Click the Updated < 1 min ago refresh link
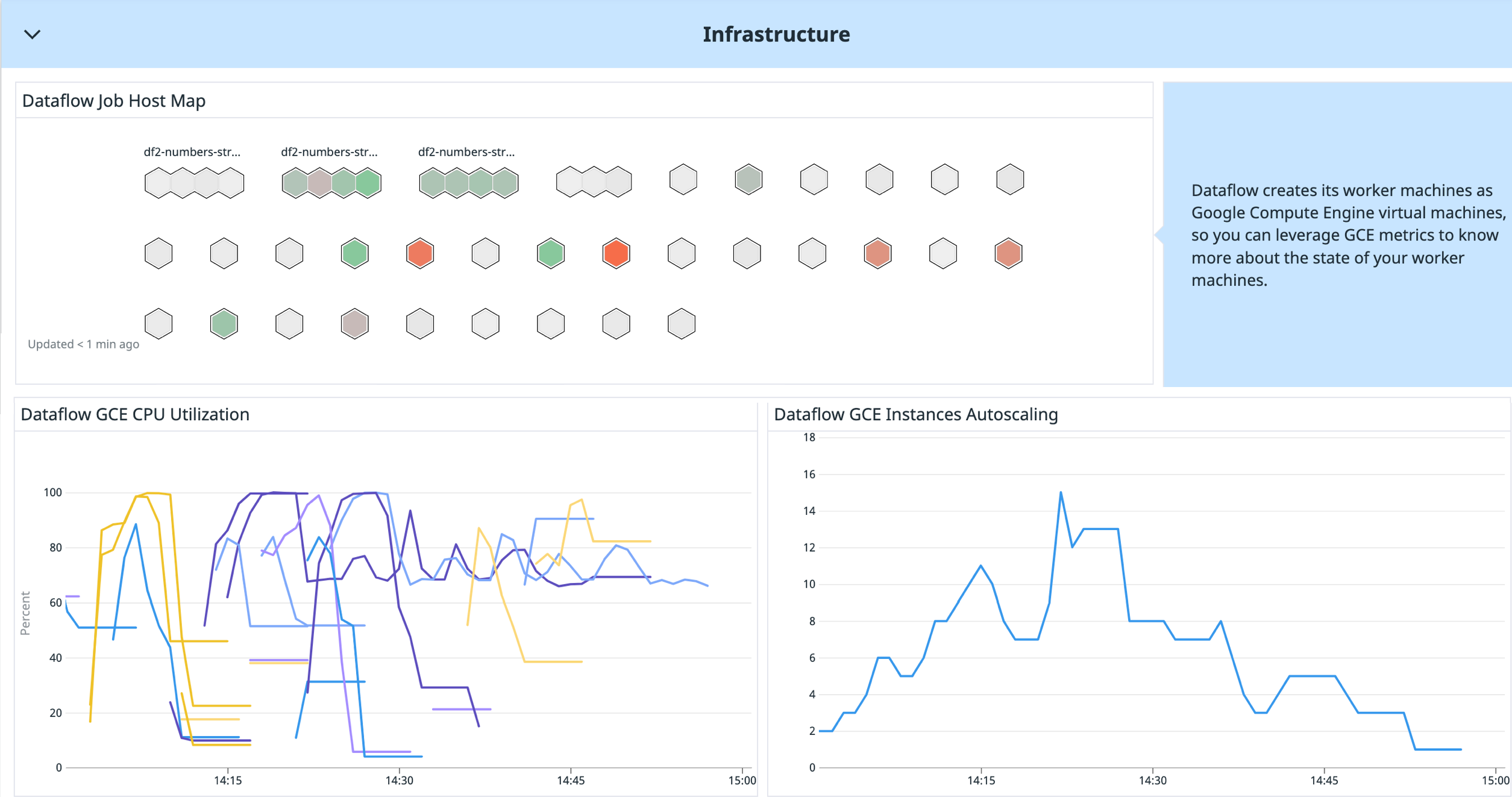 coord(83,344)
